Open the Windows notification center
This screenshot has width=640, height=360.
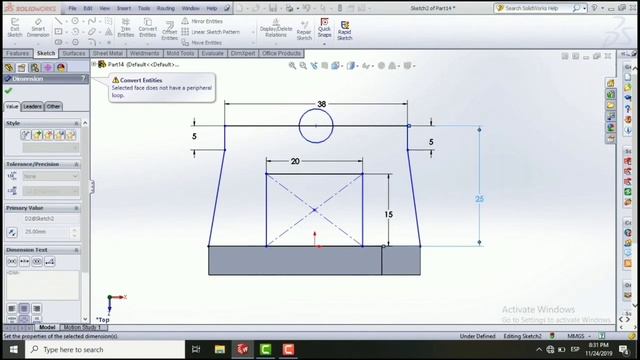pyautogui.click(x=624, y=349)
